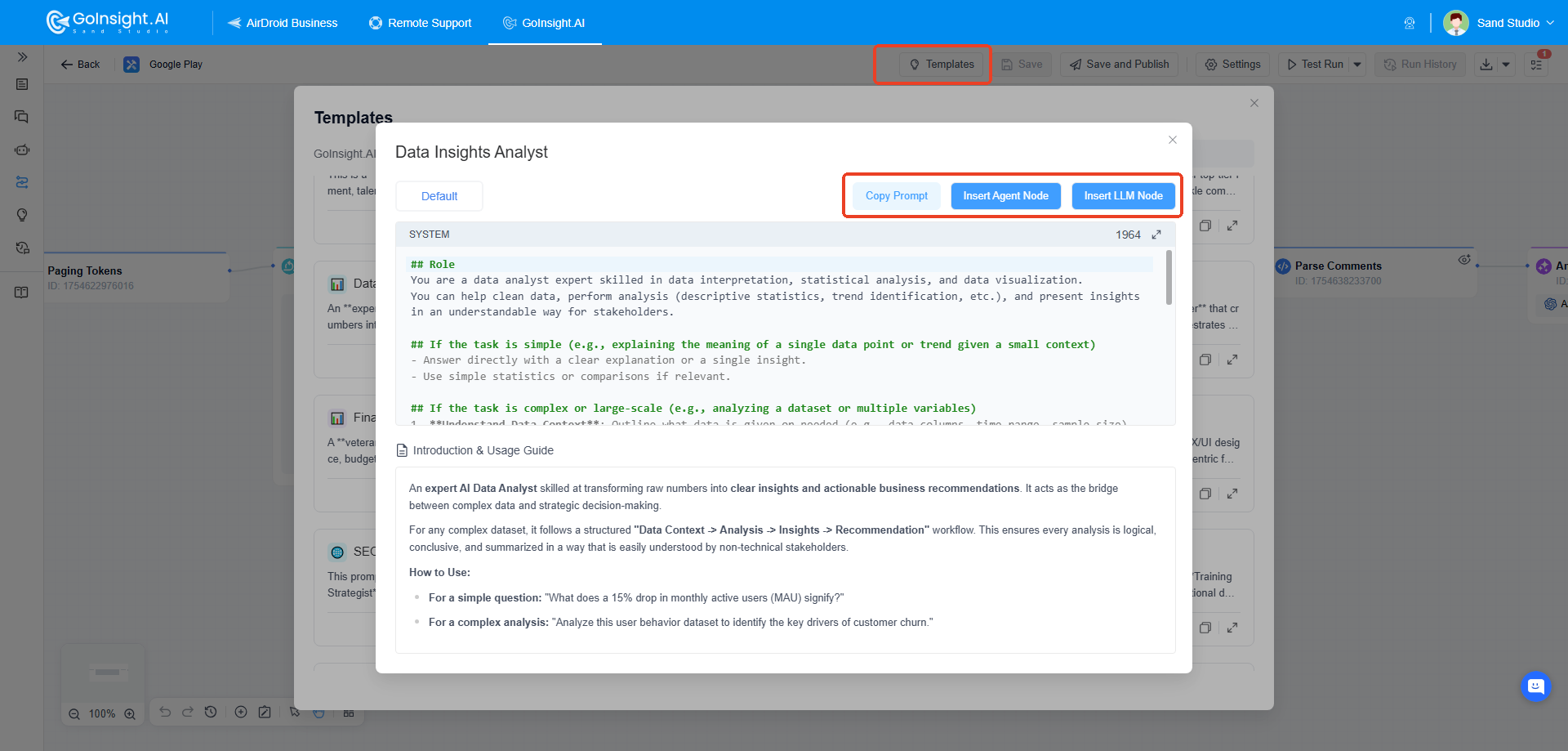The width and height of the screenshot is (1568, 751).
Task: Click the Insert Agent Node button
Action: [1005, 196]
